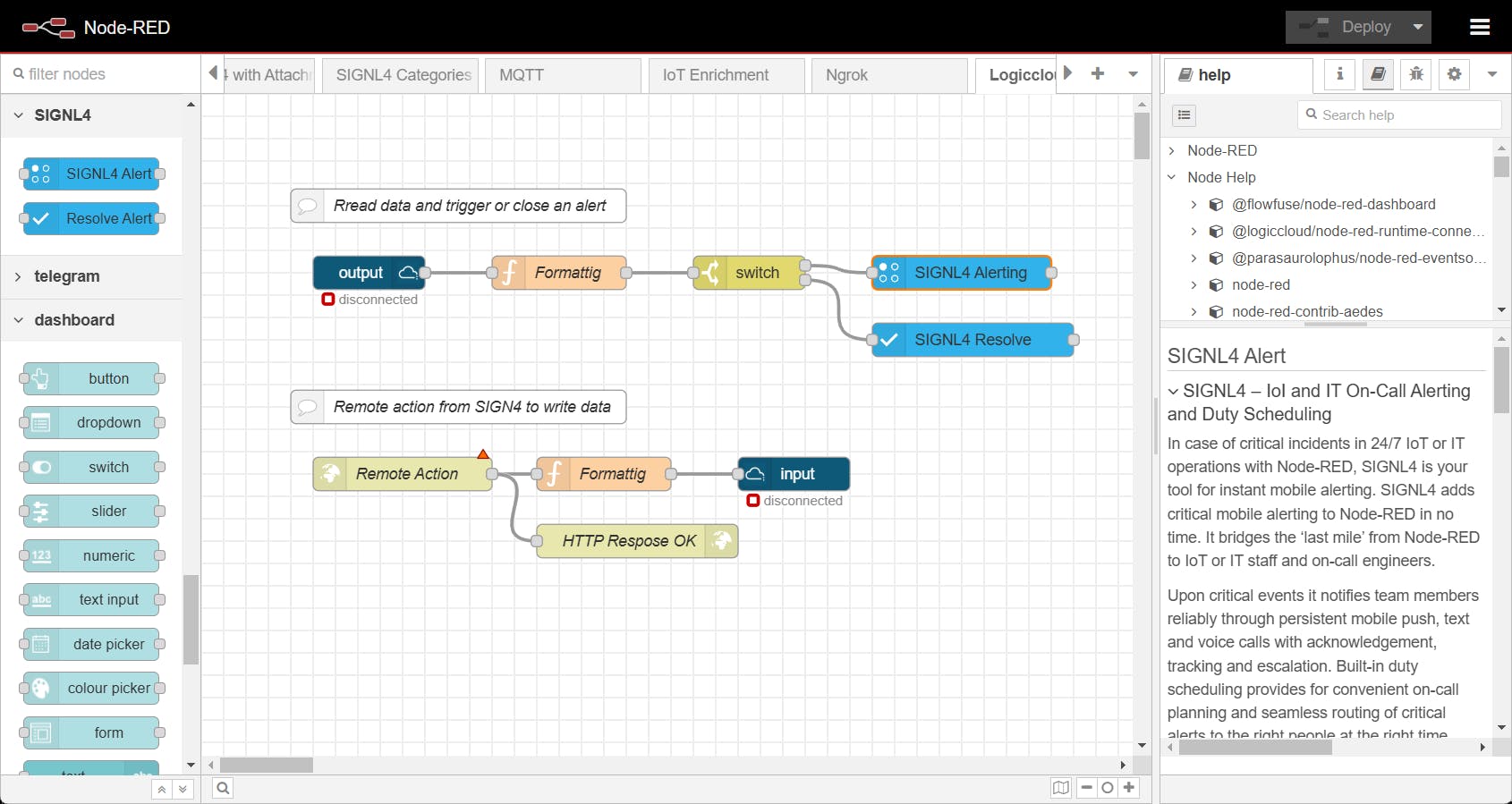The width and height of the screenshot is (1512, 804).
Task: Zoom in on the canvas
Action: (1129, 788)
